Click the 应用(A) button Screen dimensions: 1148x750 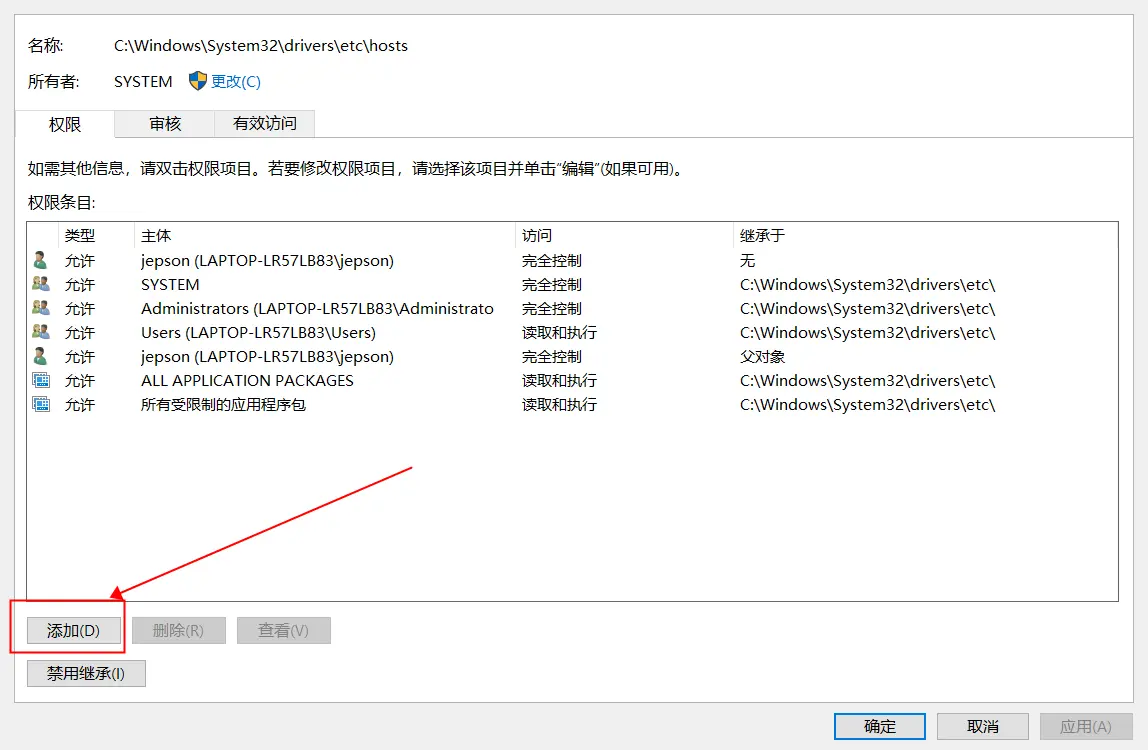pos(1086,726)
